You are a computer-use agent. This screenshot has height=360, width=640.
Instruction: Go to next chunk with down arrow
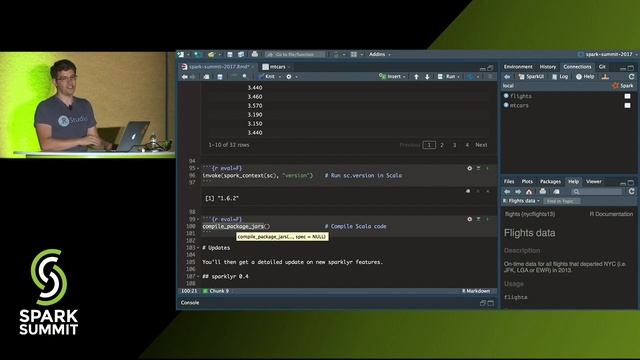point(427,77)
